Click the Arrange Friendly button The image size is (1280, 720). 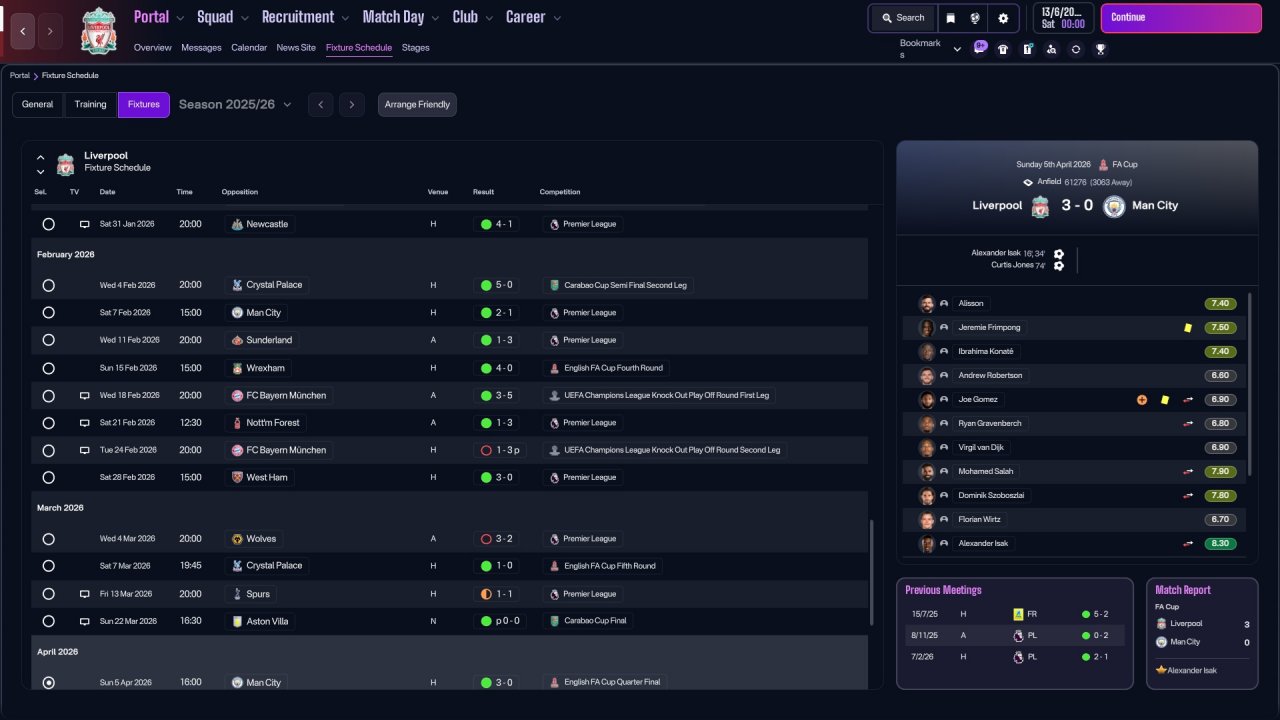pos(417,105)
